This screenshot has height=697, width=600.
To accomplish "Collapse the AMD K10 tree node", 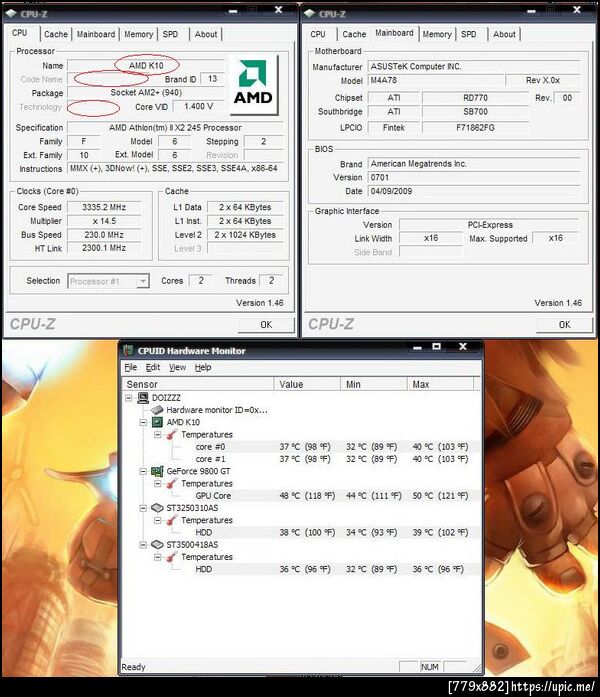I will 143,422.
